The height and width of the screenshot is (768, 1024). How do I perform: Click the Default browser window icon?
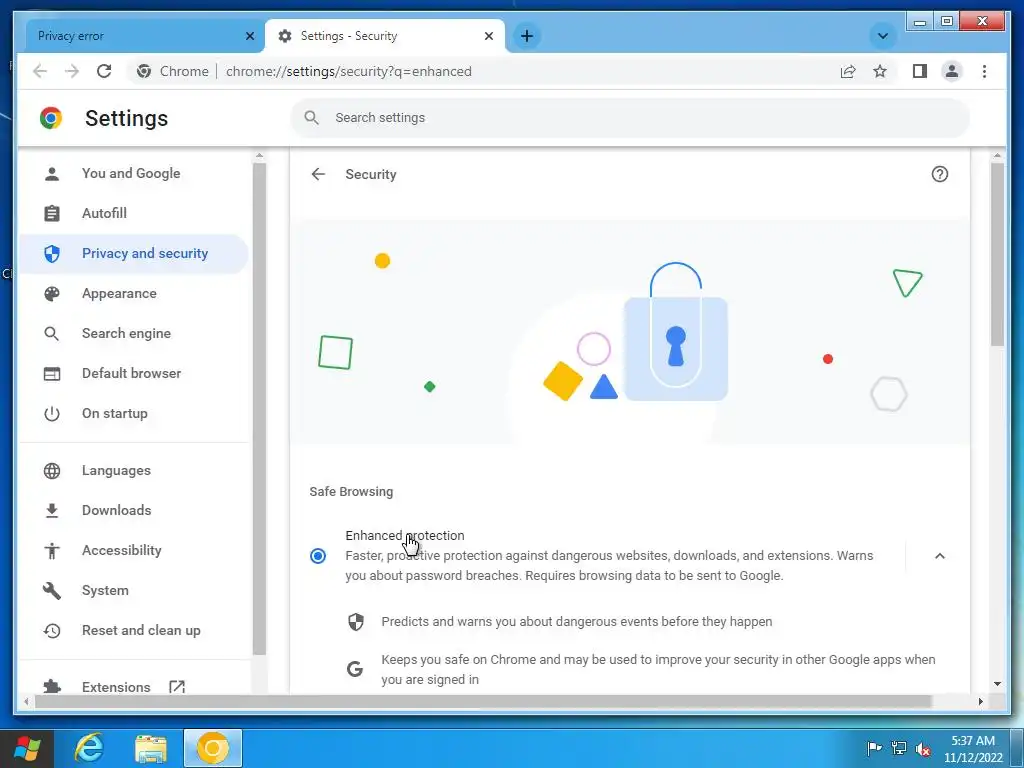click(x=52, y=374)
